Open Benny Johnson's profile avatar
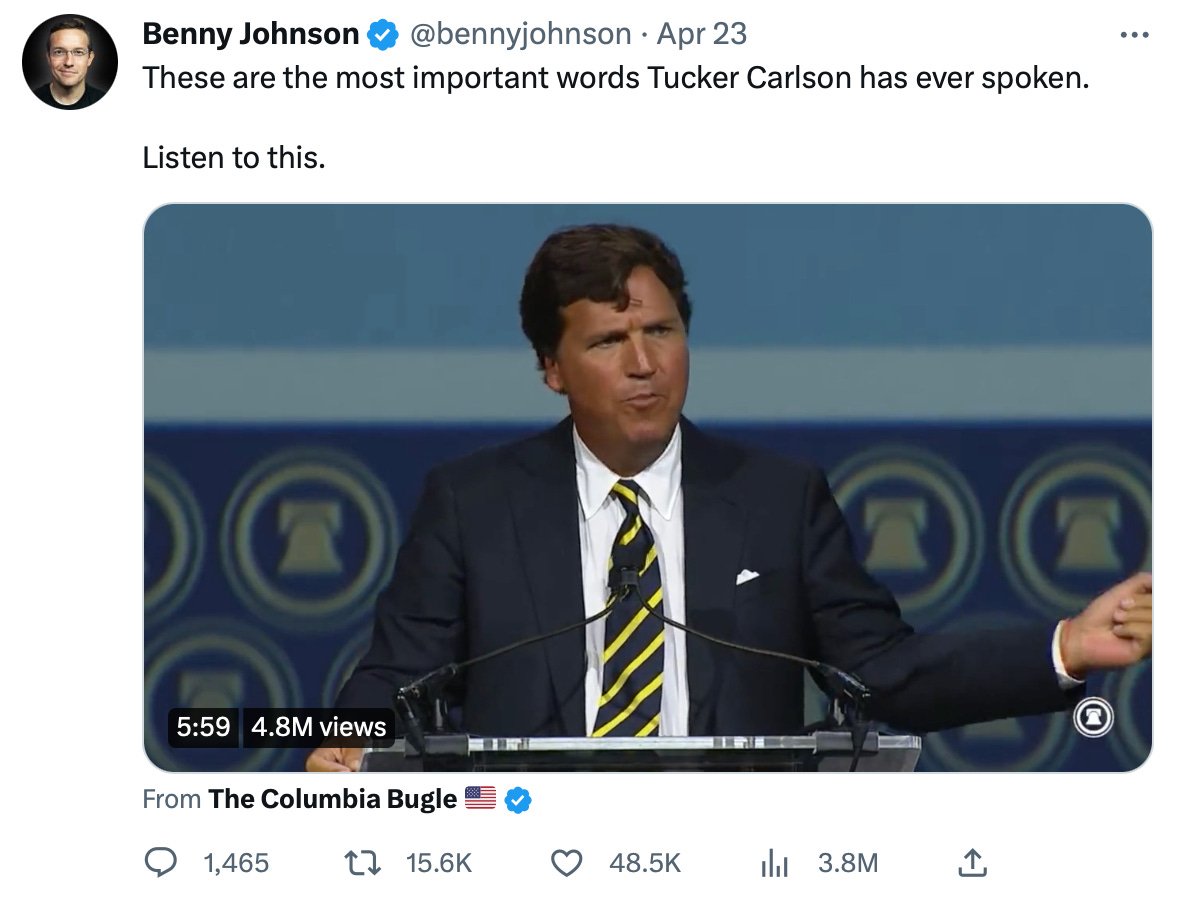Image resolution: width=1184 pixels, height=904 pixels. point(70,62)
